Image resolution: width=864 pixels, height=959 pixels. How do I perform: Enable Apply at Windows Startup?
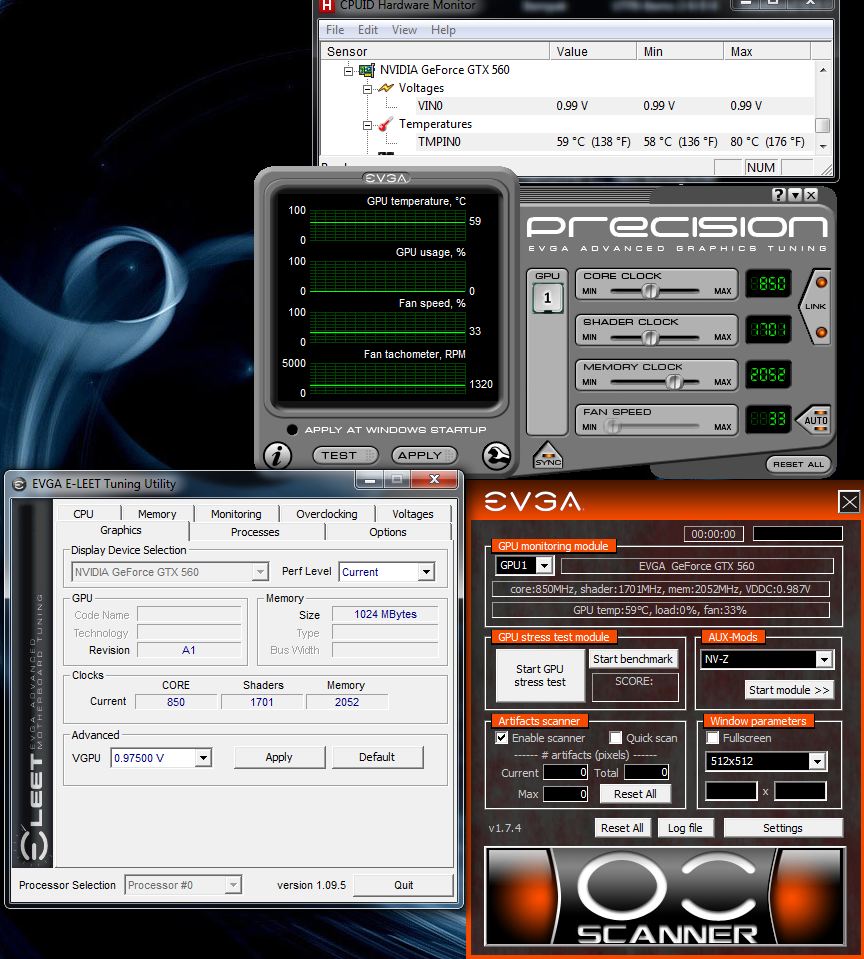point(292,430)
